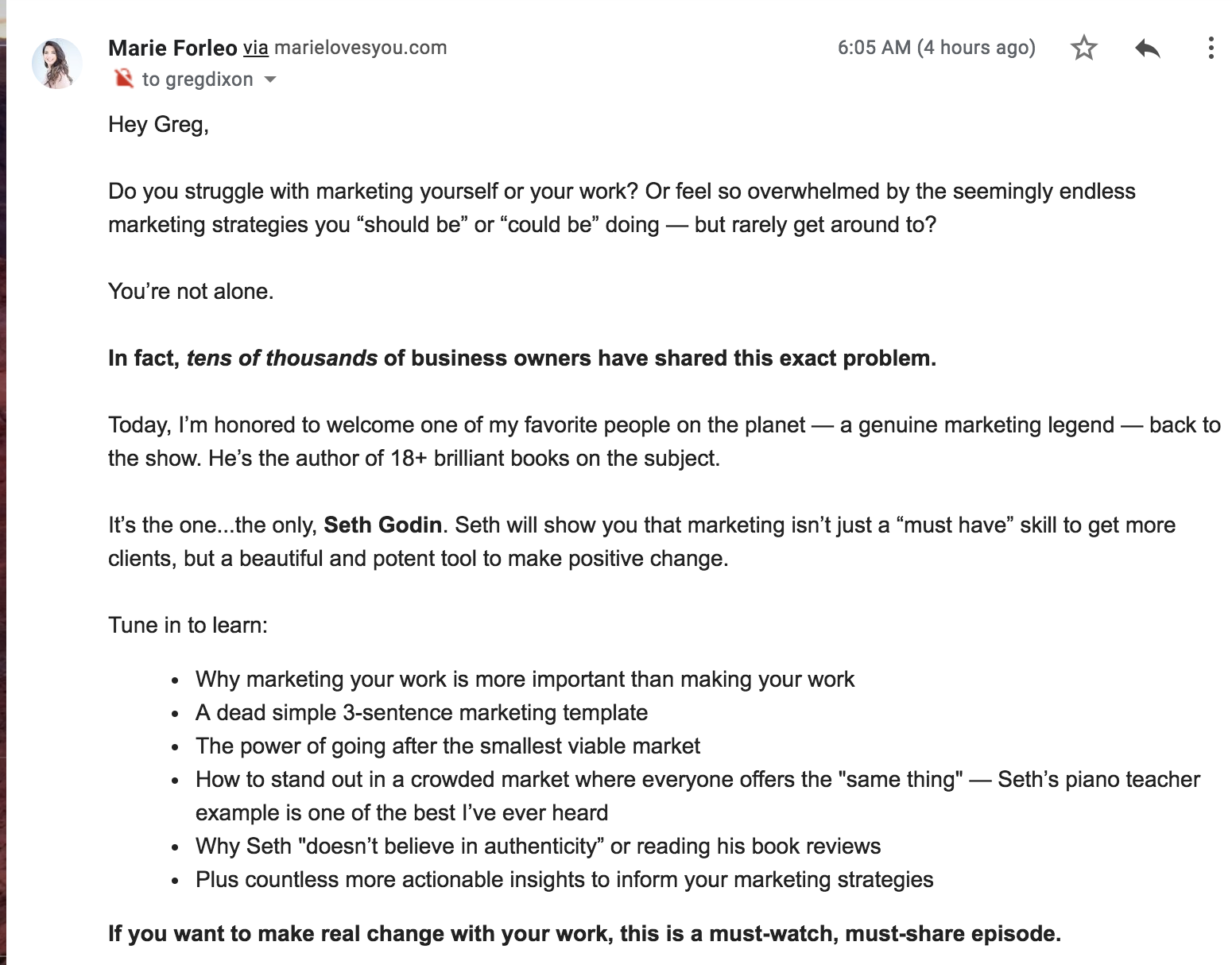This screenshot has height=965, width=1232.
Task: Click Marie Forleo's profile avatar
Action: [57, 63]
